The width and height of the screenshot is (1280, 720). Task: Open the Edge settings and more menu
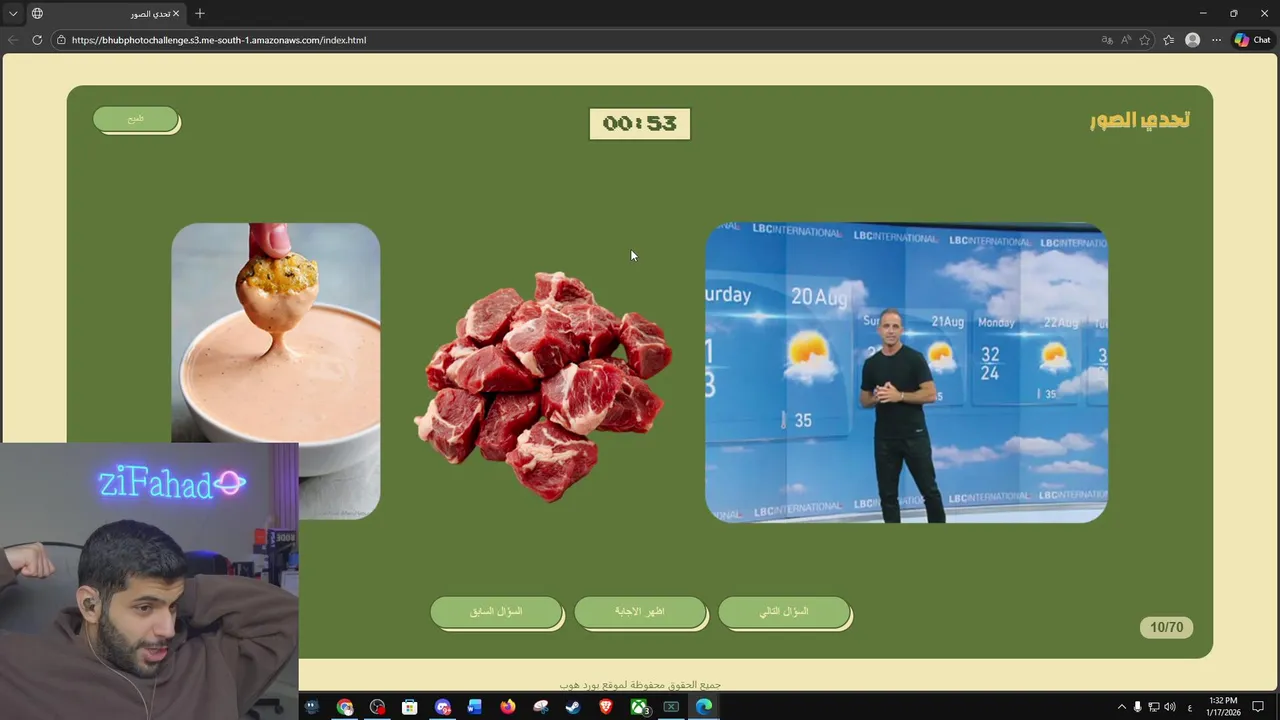point(1216,40)
